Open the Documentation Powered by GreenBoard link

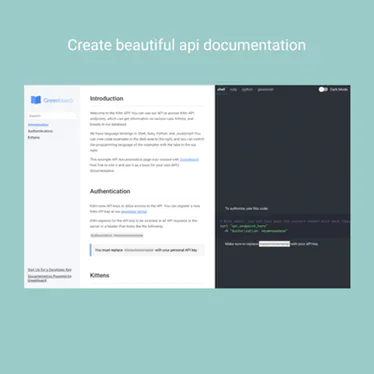(50, 278)
